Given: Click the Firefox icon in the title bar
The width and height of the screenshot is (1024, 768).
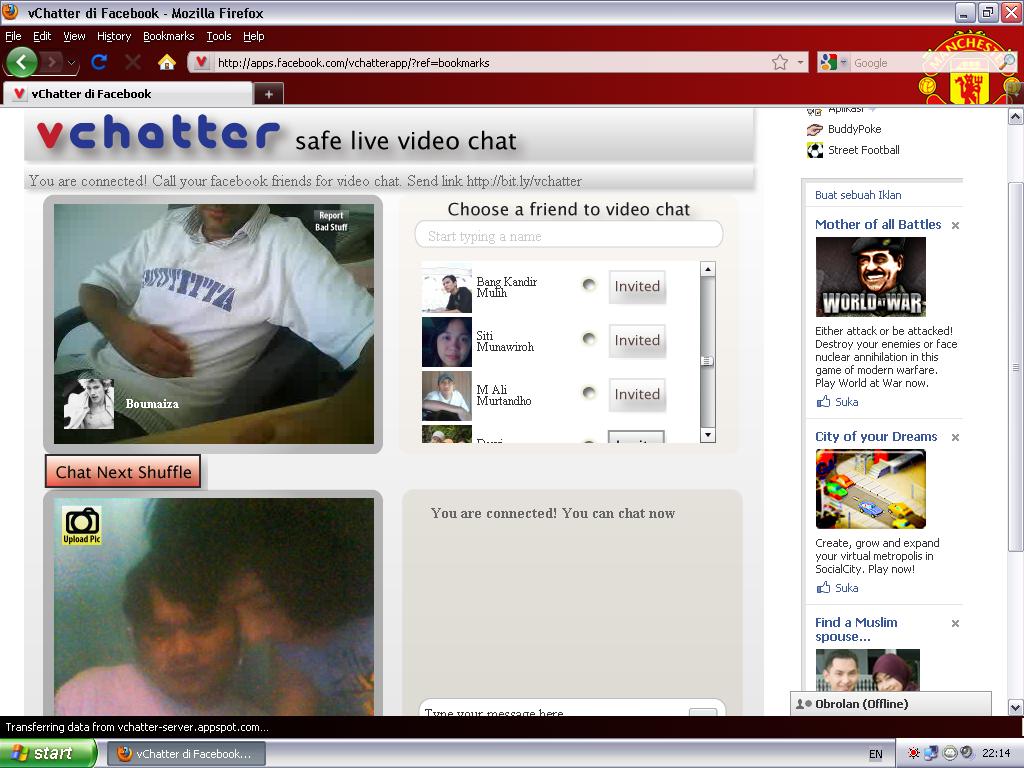Looking at the screenshot, I should (x=10, y=12).
